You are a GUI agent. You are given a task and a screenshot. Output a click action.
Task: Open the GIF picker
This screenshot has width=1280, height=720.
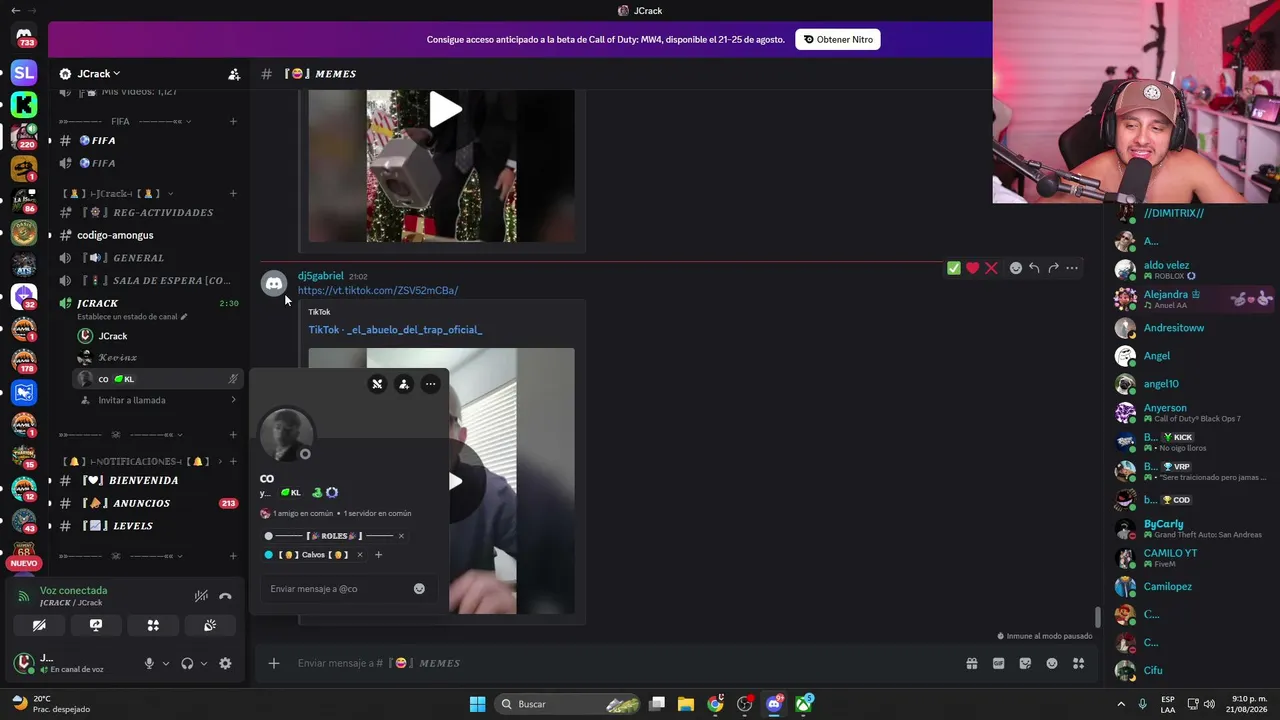[998, 663]
